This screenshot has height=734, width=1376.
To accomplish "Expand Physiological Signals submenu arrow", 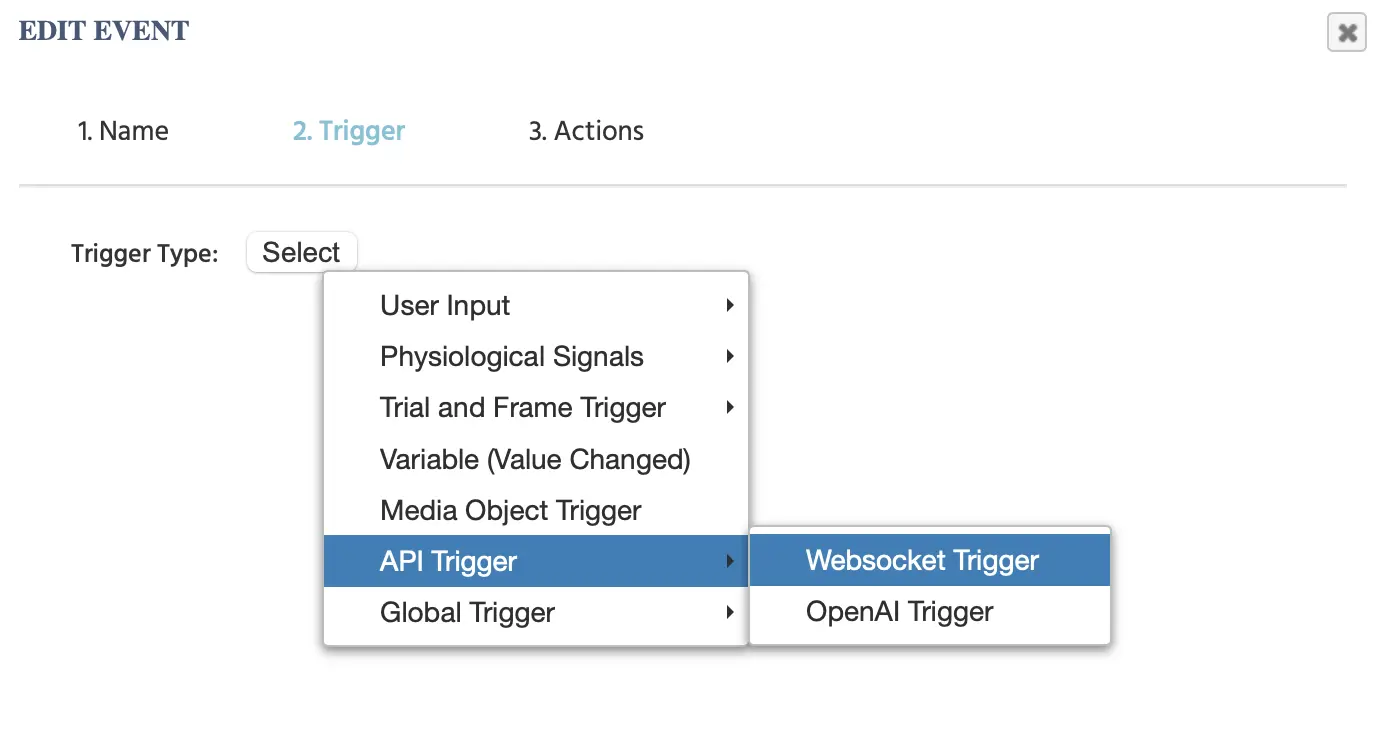I will [x=730, y=357].
